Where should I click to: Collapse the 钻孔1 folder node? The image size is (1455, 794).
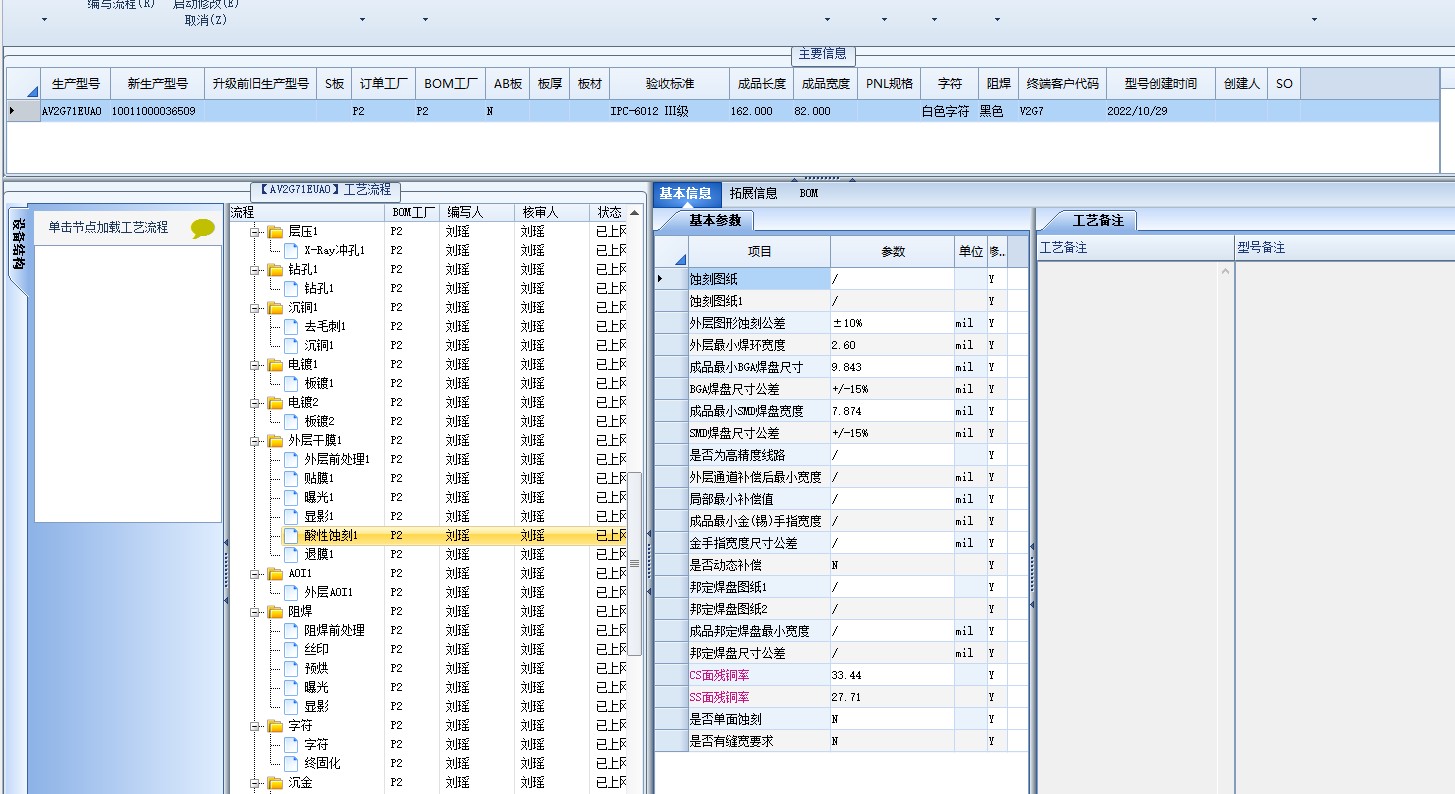click(x=255, y=269)
